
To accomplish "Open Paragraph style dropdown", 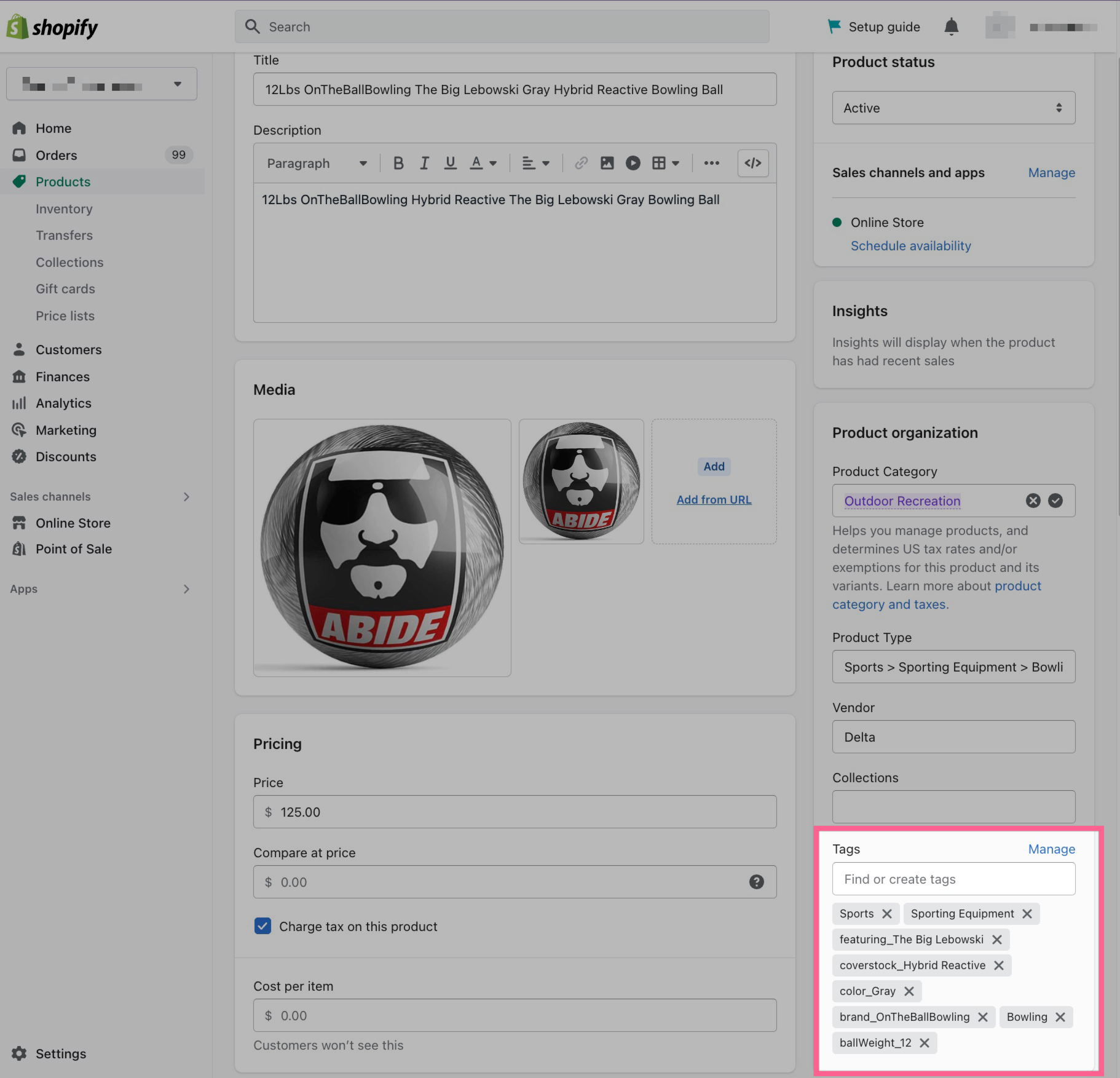I will coord(317,164).
